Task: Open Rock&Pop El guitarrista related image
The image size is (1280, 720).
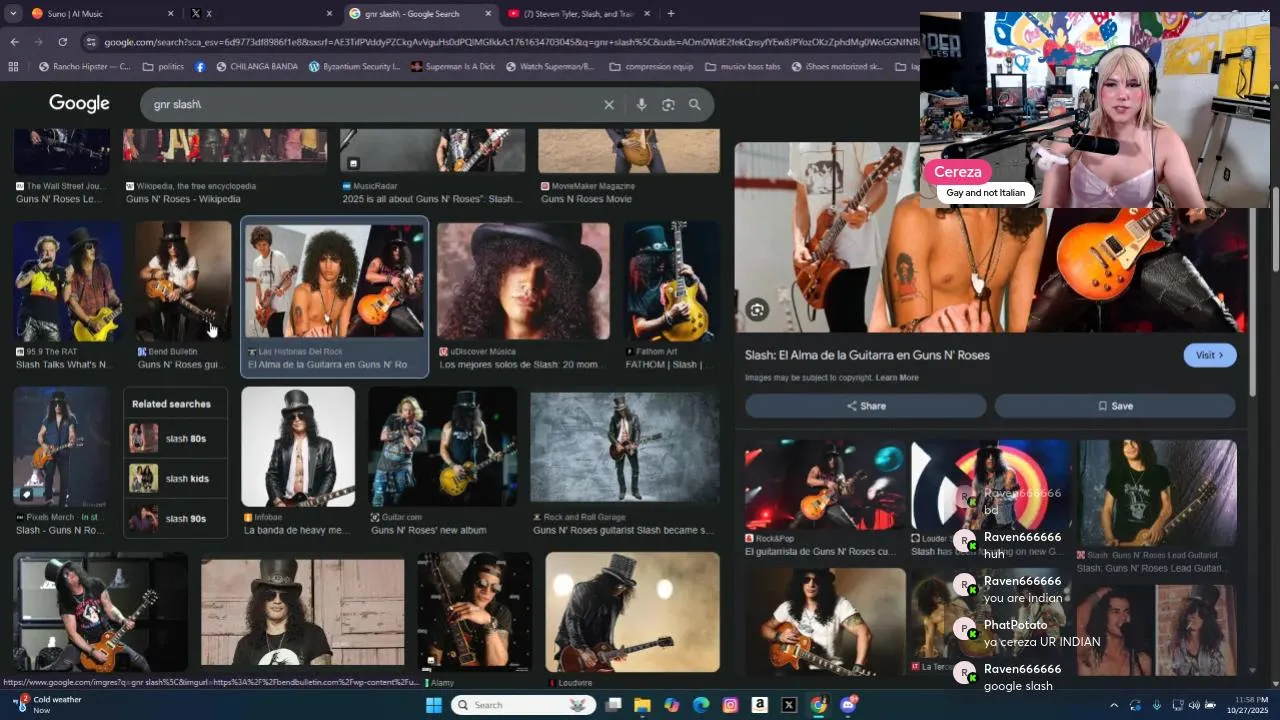Action: pyautogui.click(x=825, y=485)
